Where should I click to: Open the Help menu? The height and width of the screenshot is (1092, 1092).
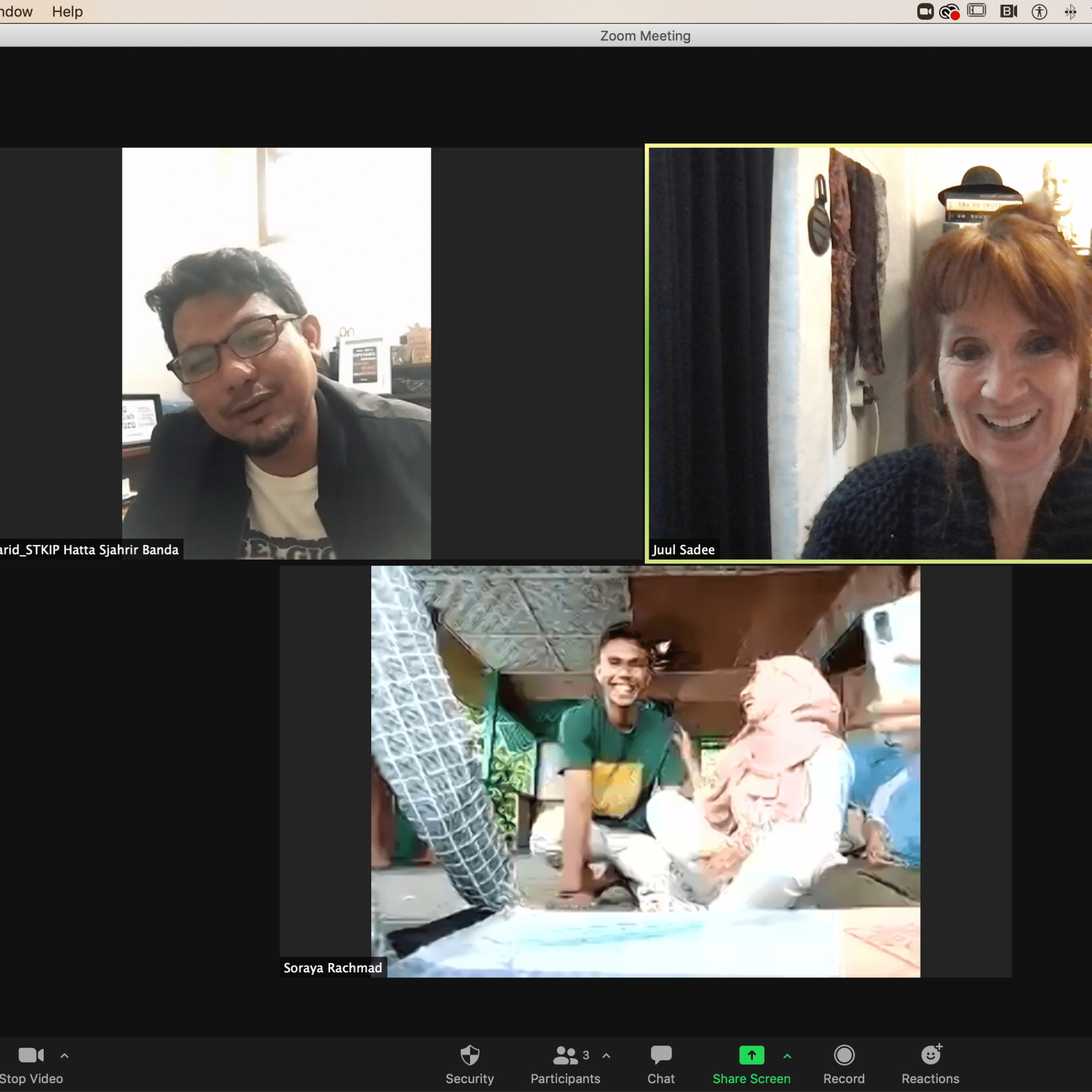(x=67, y=11)
